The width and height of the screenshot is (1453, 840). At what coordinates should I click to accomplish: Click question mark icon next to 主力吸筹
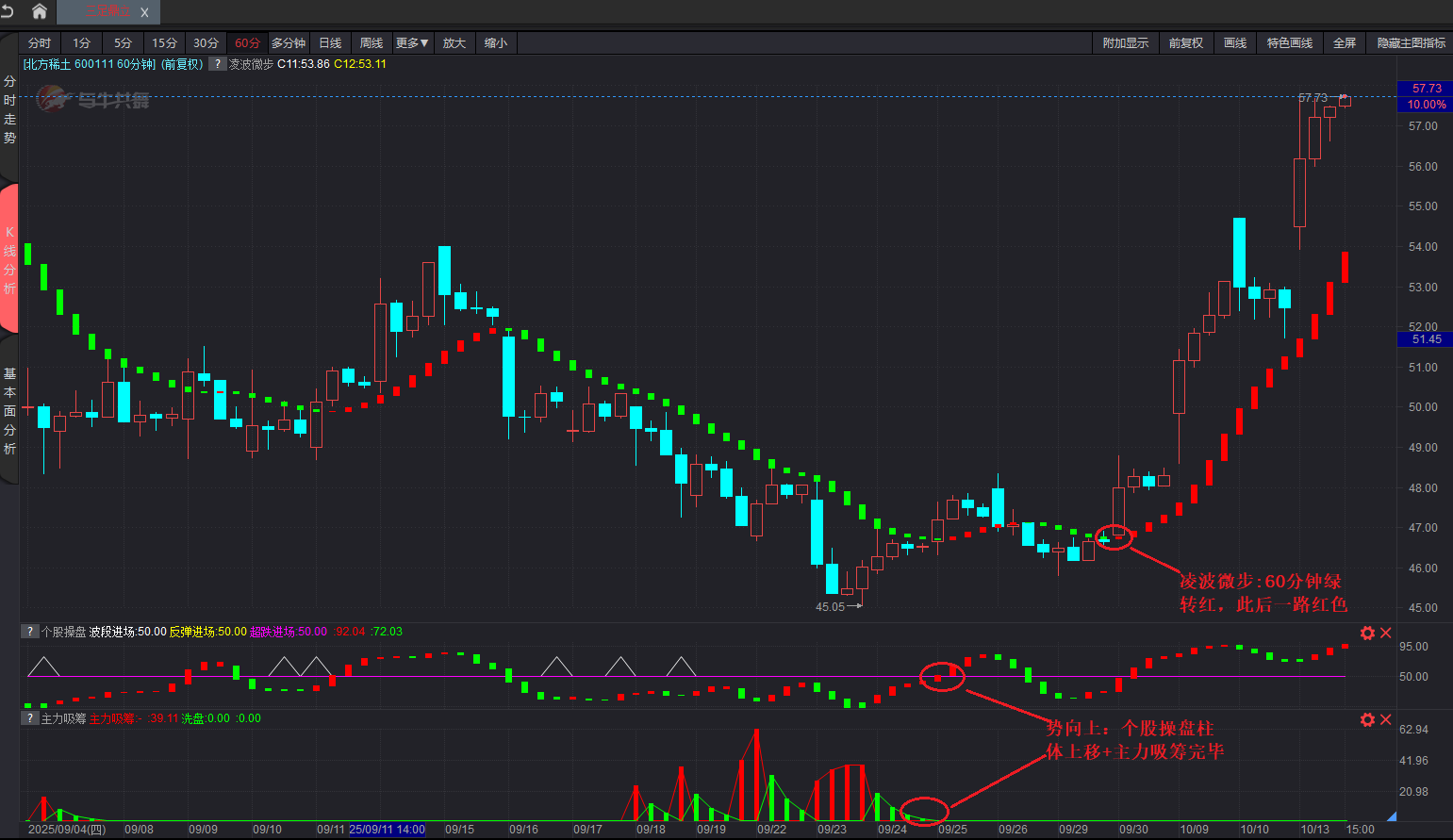pos(30,718)
